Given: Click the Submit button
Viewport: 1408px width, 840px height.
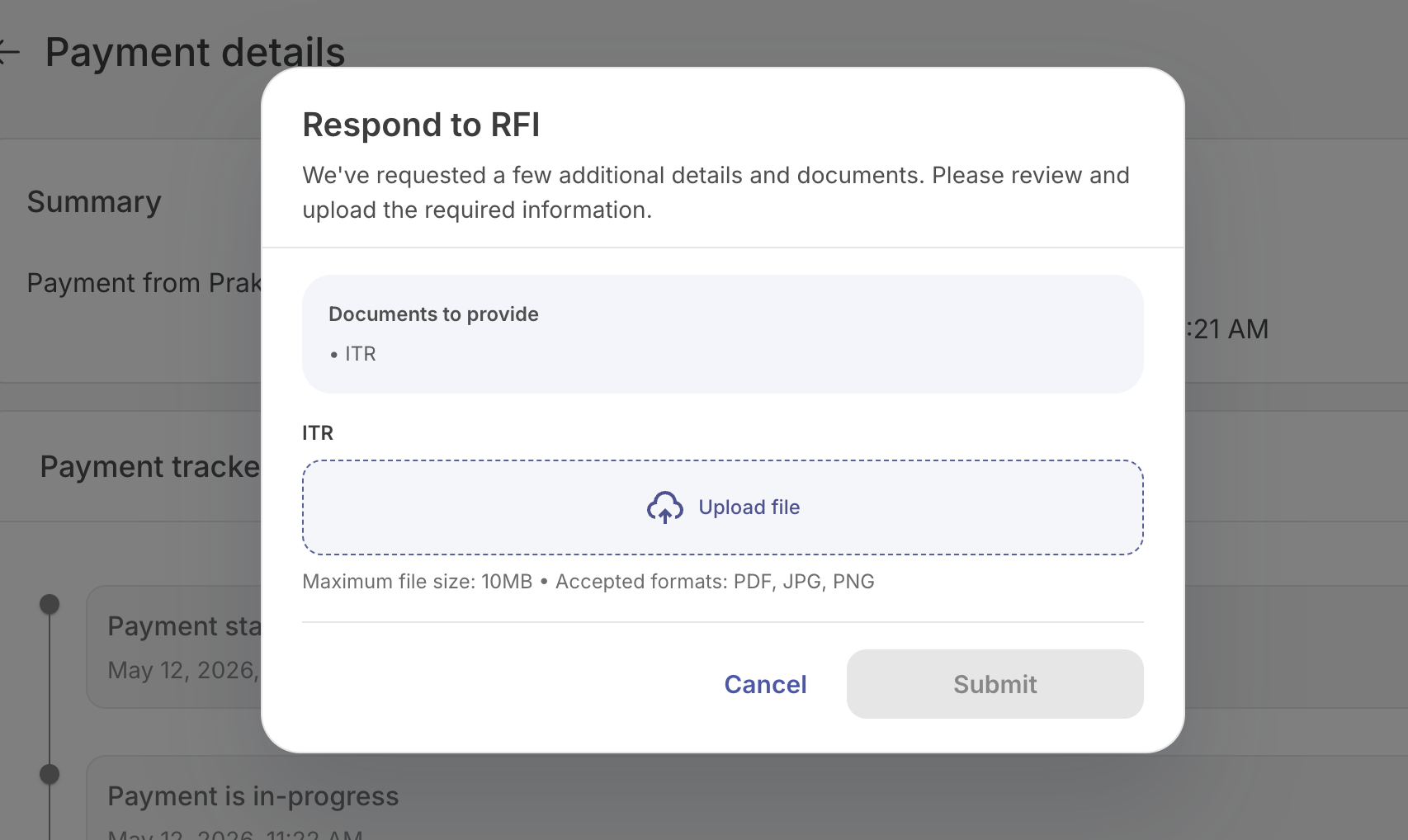Looking at the screenshot, I should pos(995,684).
